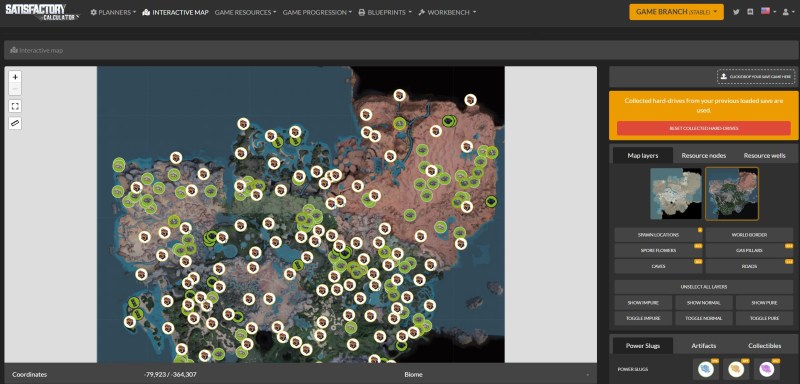Screen dimensions: 800x384
Task: Toggle the Caves layer
Action: (x=658, y=266)
